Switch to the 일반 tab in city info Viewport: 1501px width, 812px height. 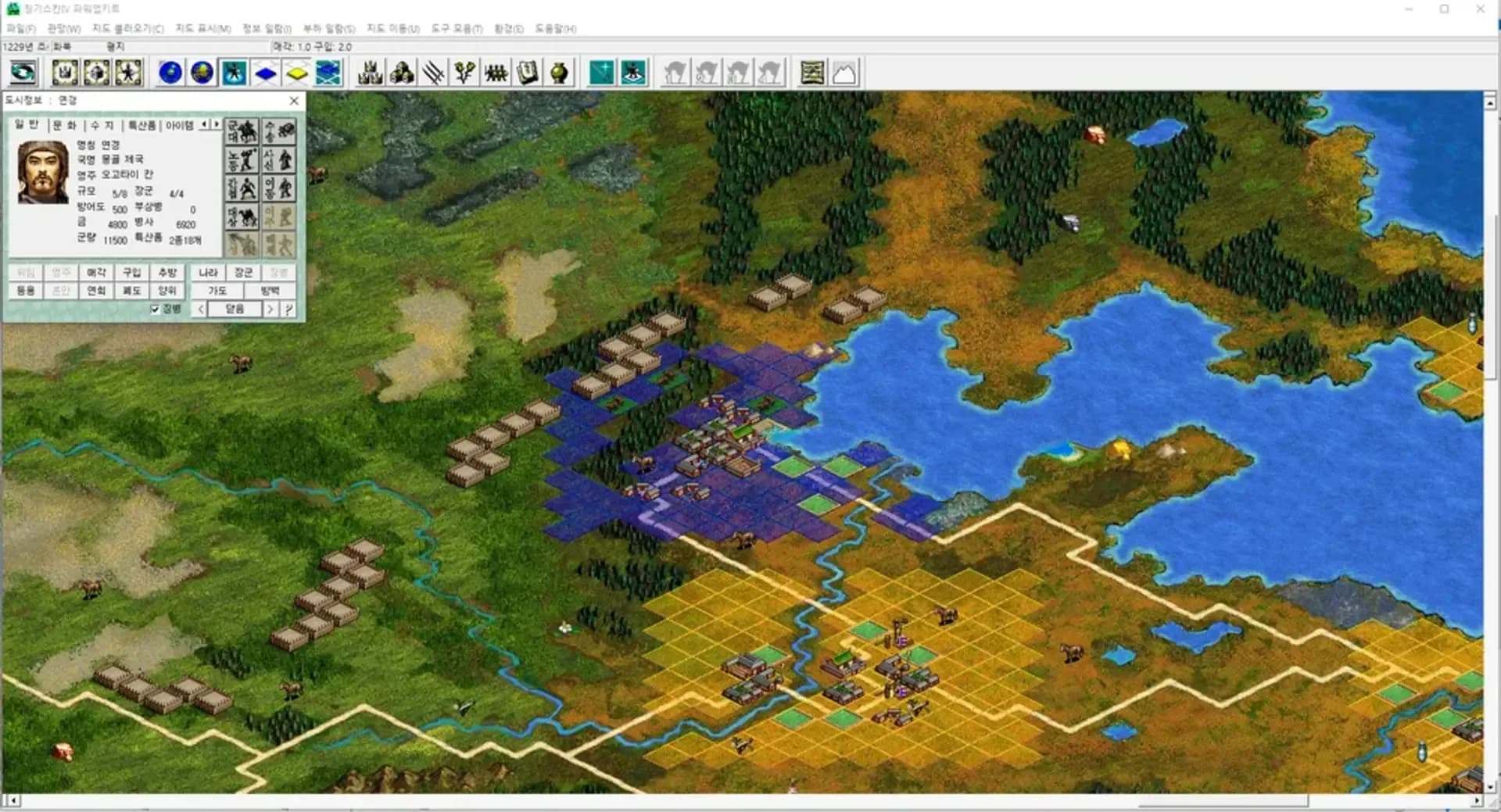click(27, 125)
